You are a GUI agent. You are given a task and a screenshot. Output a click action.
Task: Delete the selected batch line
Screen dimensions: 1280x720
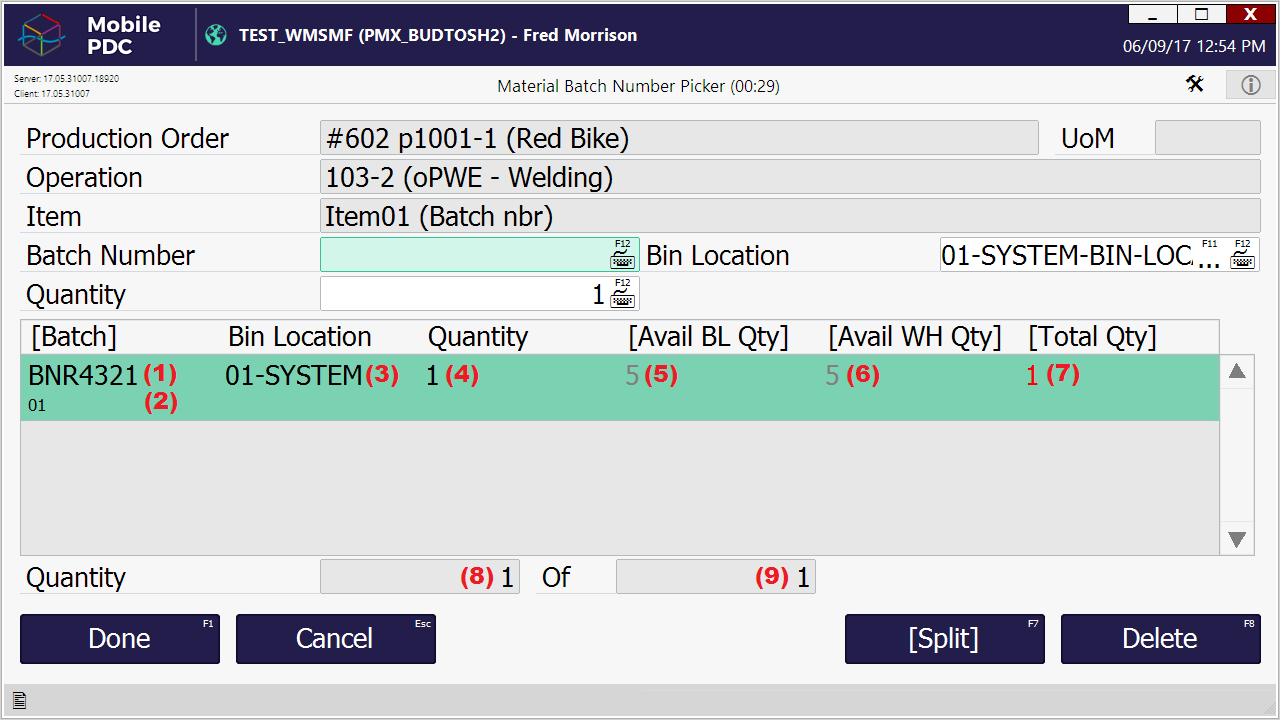coord(1160,639)
